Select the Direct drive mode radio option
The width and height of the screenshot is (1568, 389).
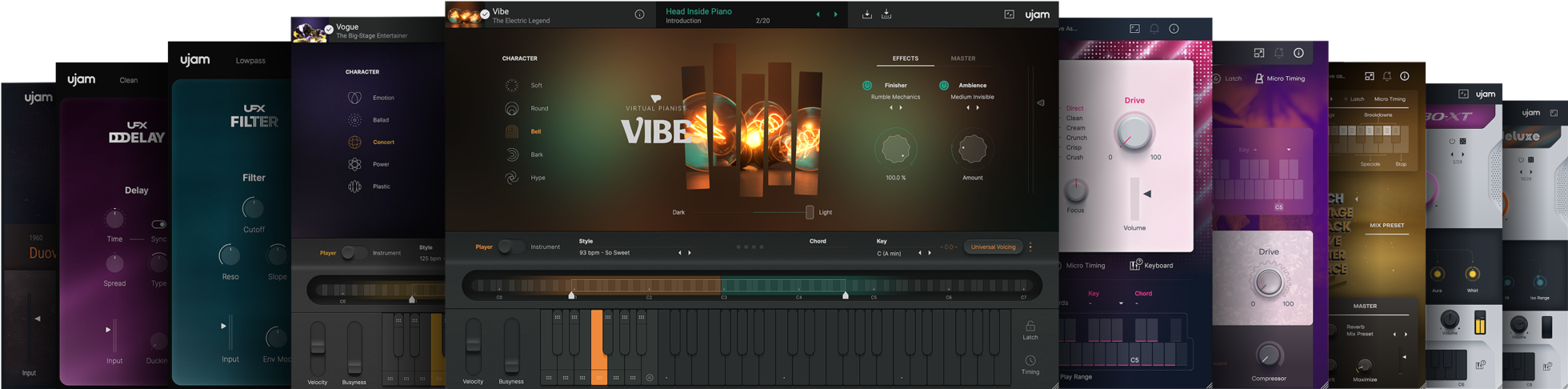tap(1074, 108)
